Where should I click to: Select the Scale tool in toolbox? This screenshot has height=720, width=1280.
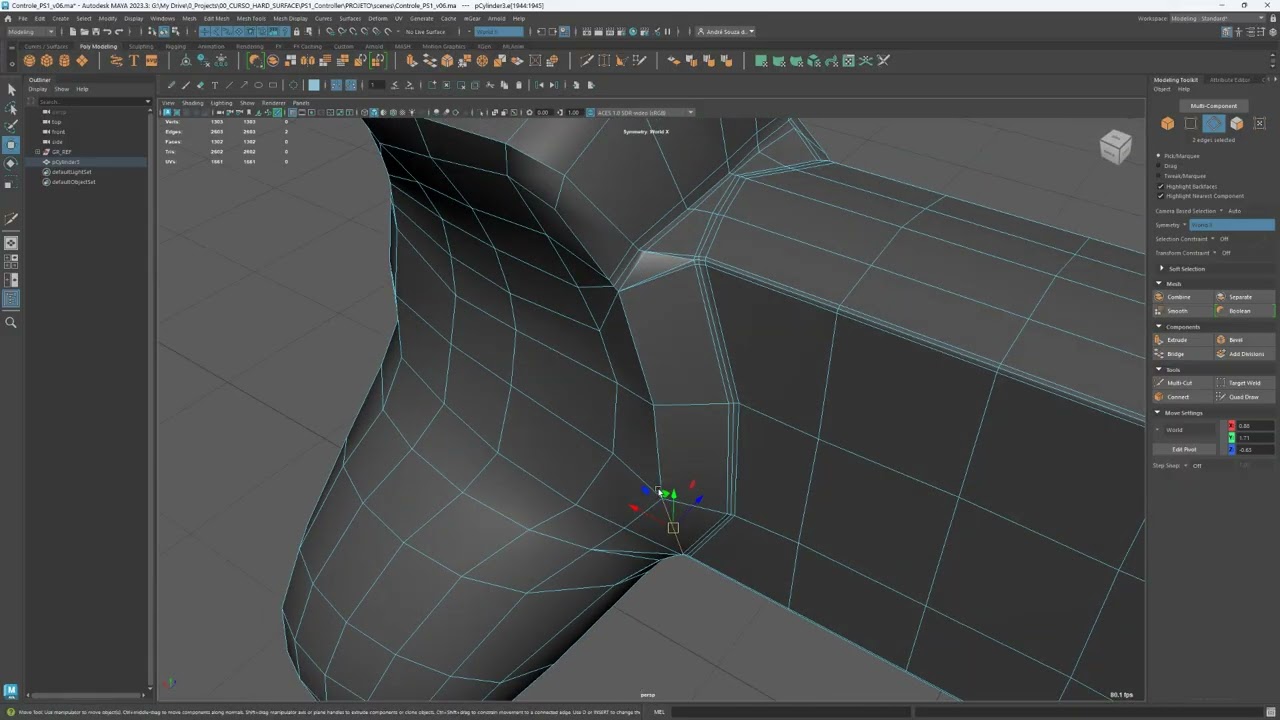11,184
